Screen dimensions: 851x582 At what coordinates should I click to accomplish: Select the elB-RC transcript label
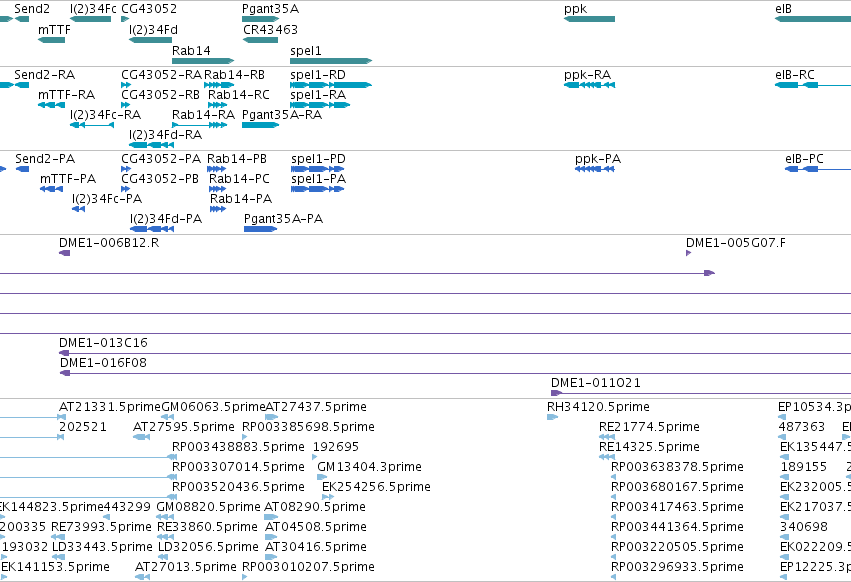(x=795, y=75)
